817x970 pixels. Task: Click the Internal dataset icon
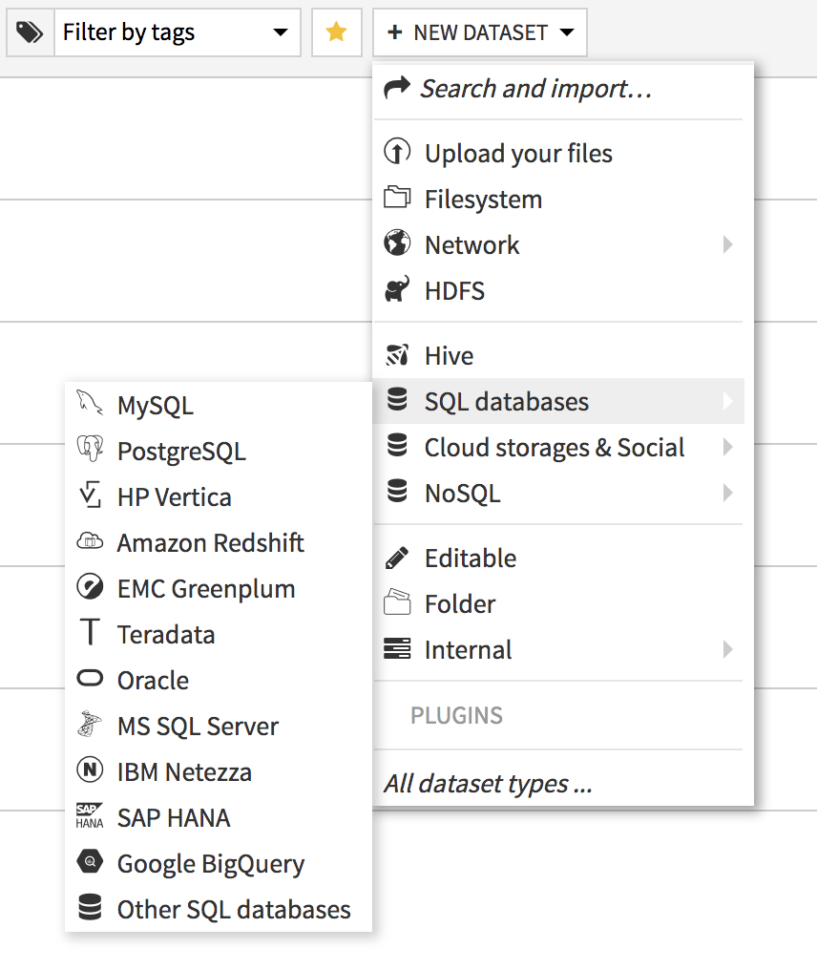point(397,648)
